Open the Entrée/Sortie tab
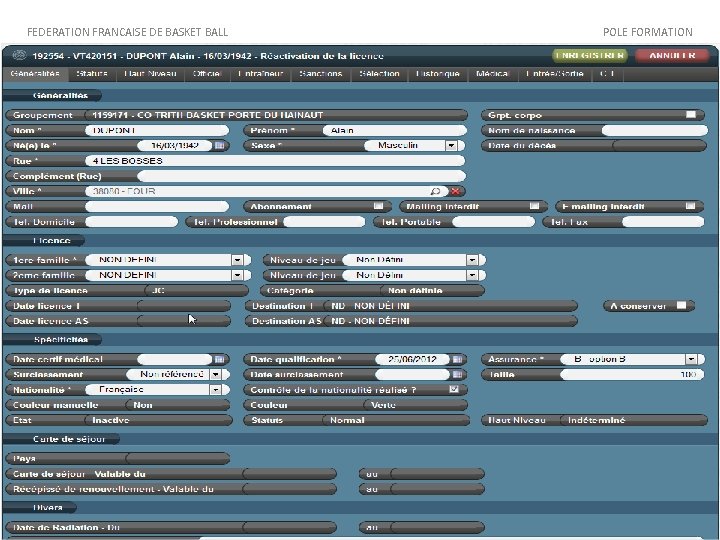 (555, 73)
